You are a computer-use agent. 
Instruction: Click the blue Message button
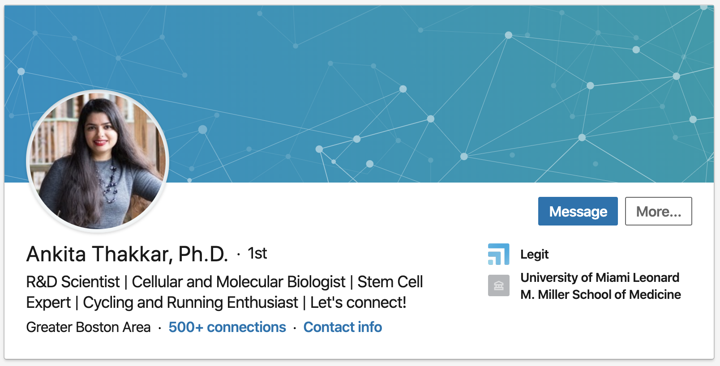click(578, 211)
